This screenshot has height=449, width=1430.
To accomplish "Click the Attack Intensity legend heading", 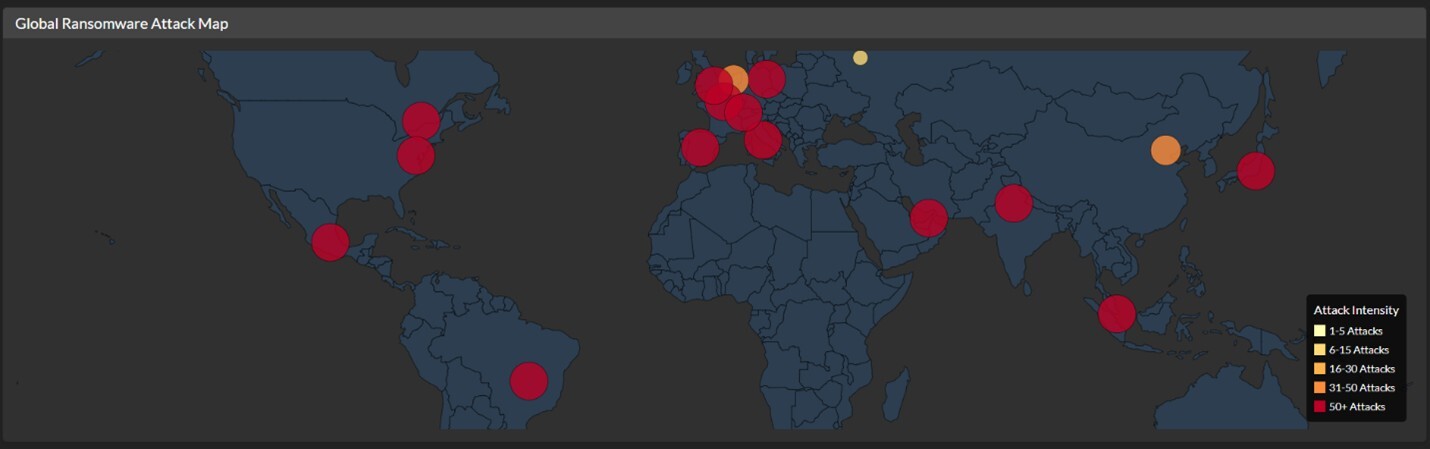I will [1356, 310].
